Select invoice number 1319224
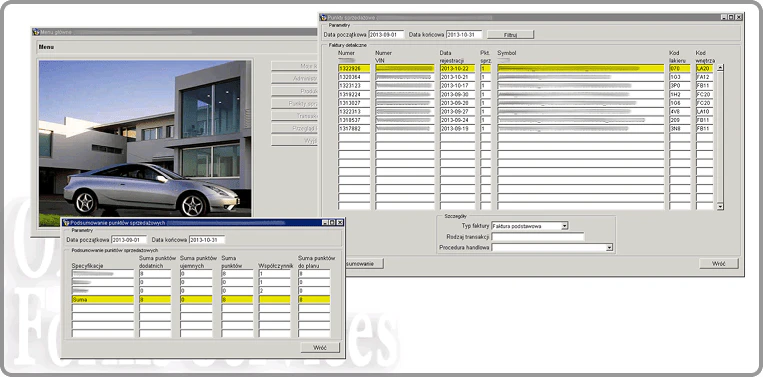The width and height of the screenshot is (763, 377). [354, 94]
